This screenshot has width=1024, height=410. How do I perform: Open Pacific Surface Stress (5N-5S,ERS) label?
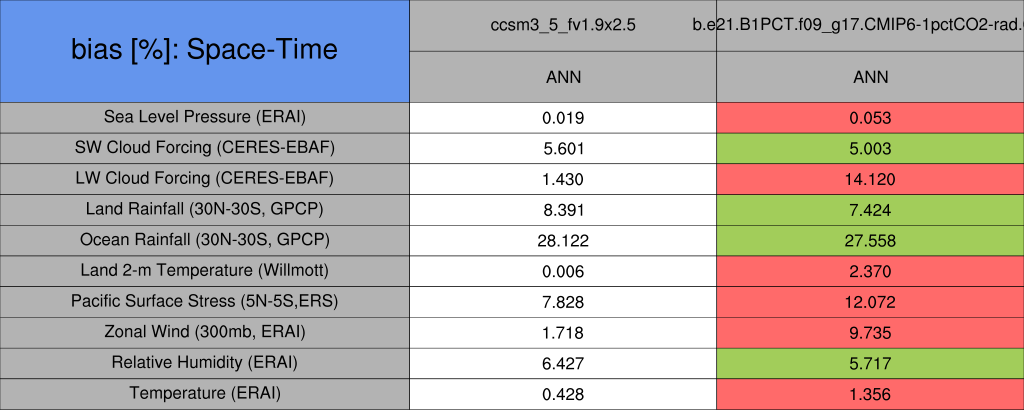205,302
